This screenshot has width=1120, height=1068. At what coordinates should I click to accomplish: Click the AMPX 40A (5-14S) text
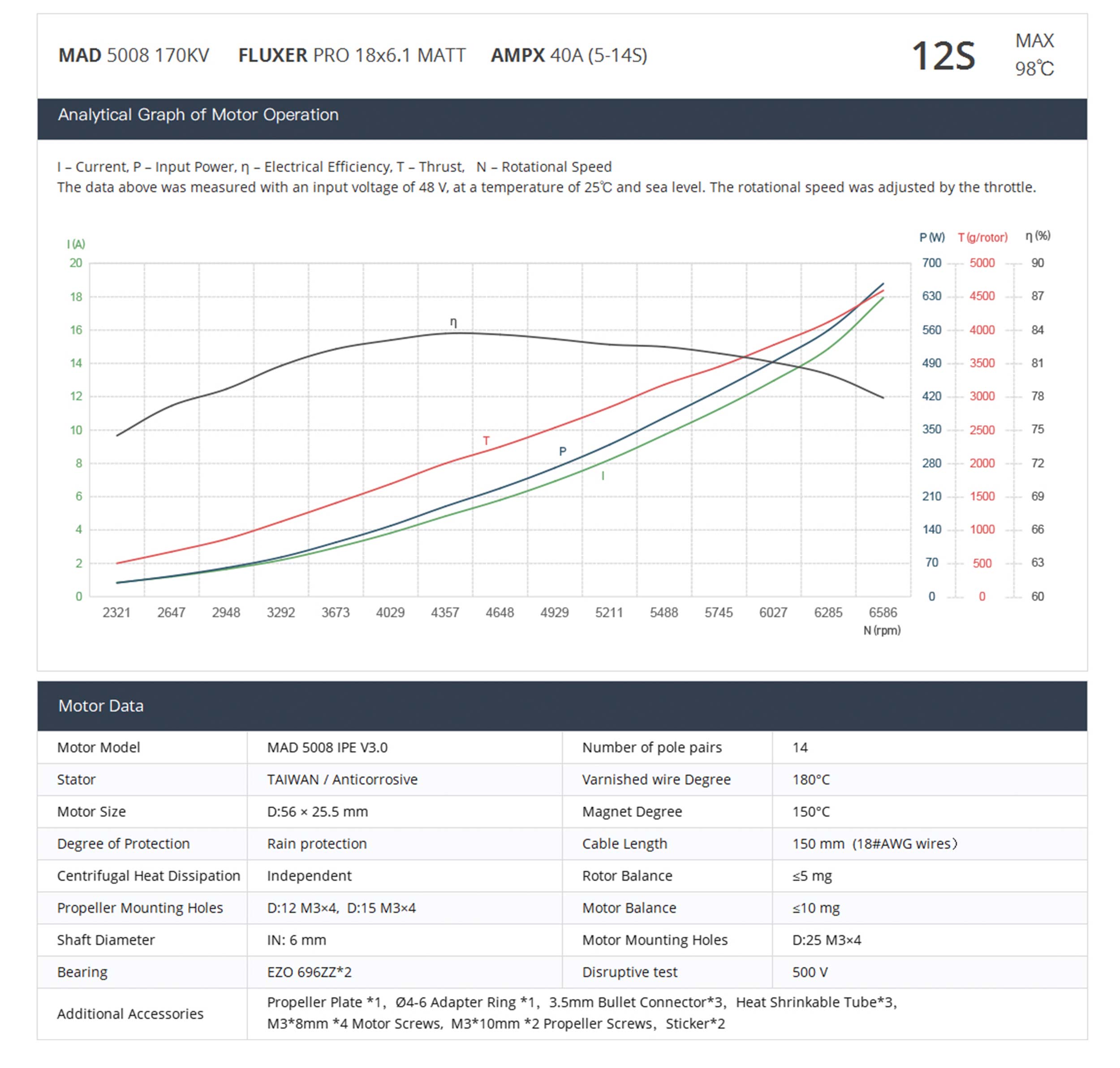point(568,55)
